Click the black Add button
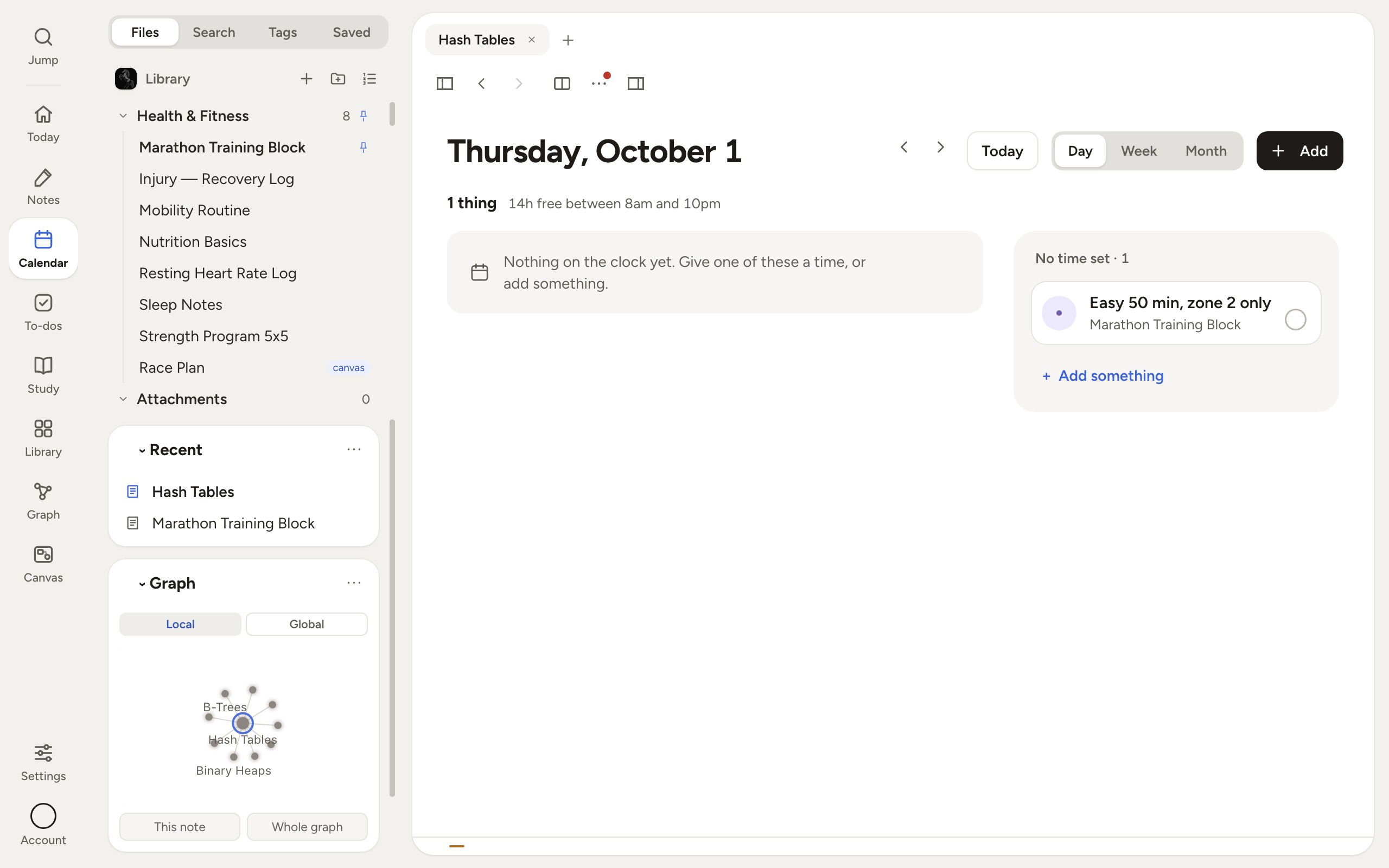Image resolution: width=1389 pixels, height=868 pixels. (1299, 151)
